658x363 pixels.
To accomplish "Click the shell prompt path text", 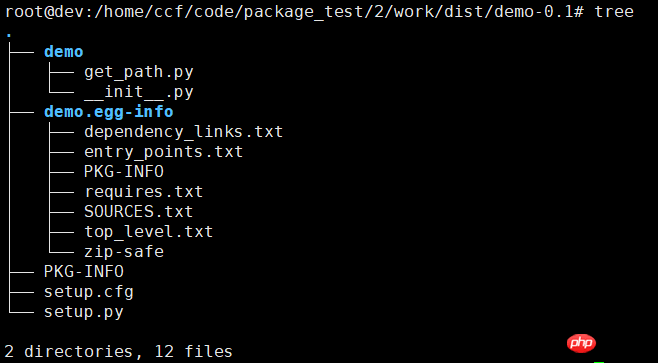I will (294, 12).
